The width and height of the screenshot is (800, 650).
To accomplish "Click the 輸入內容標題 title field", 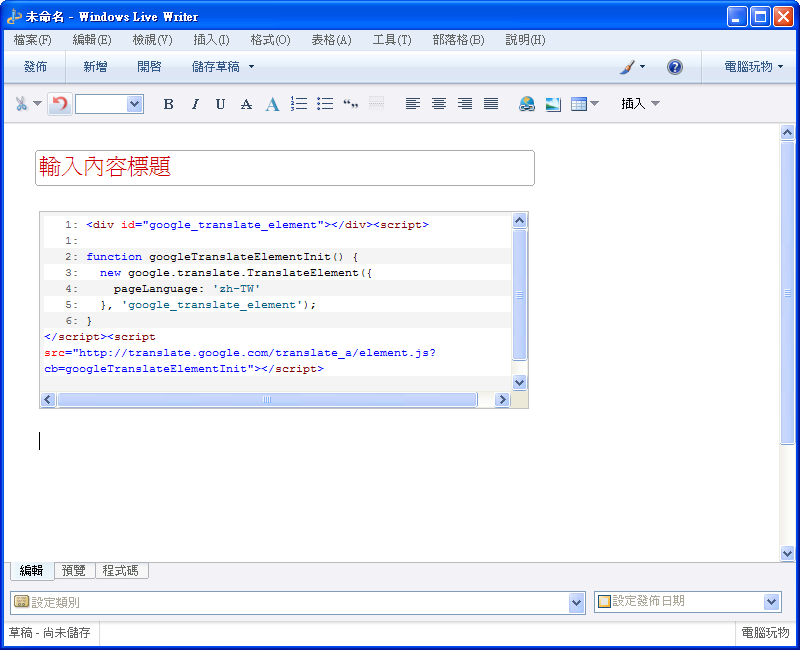I will tap(285, 168).
